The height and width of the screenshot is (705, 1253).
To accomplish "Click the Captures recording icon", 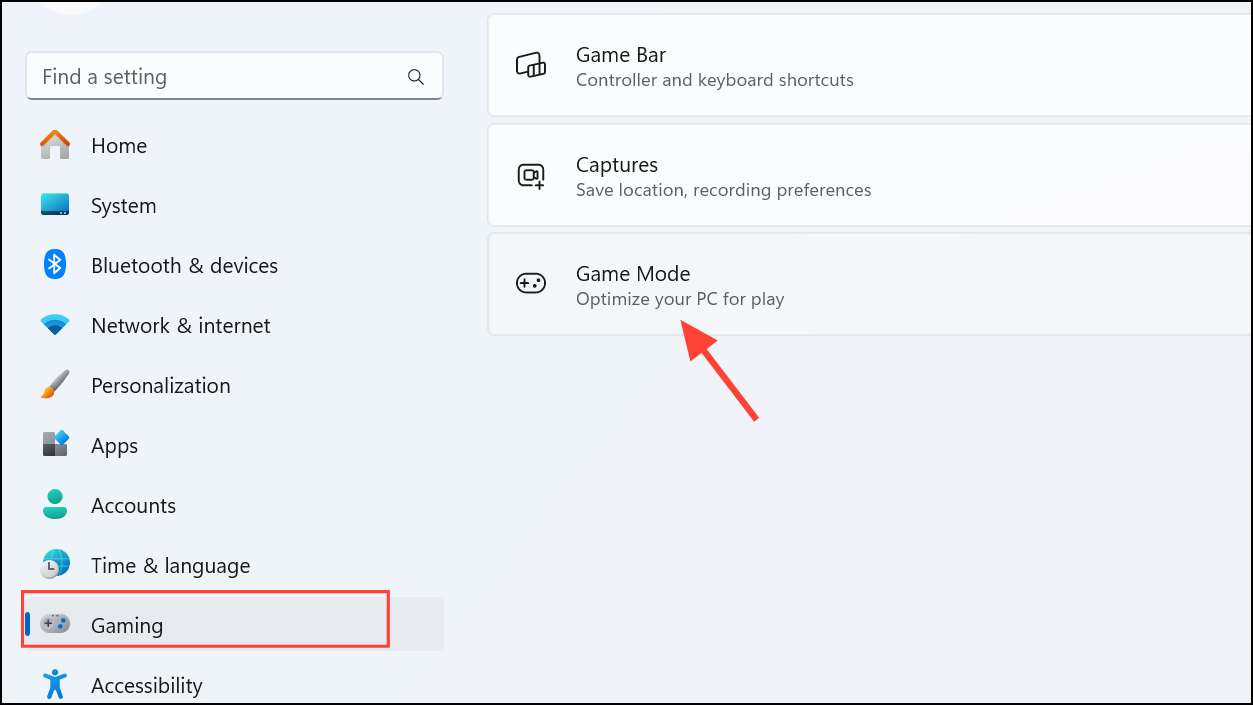I will [x=530, y=176].
